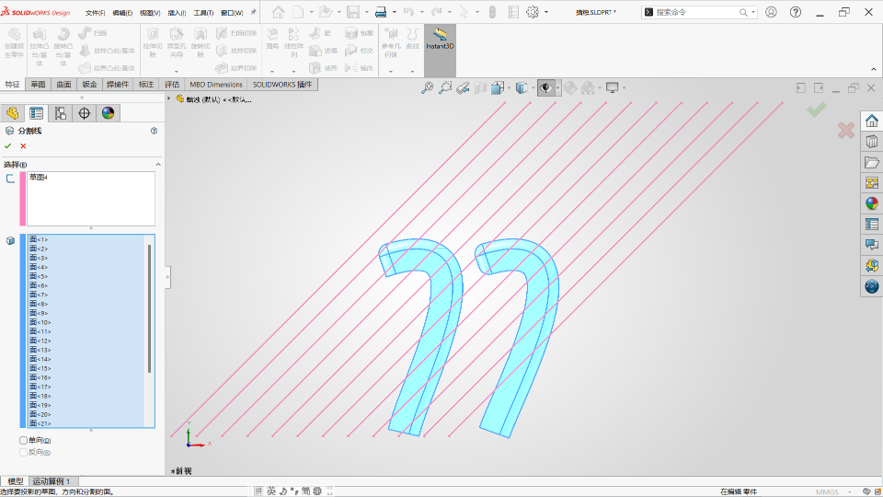Switch to ConfigurationManager tab icon
Image resolution: width=883 pixels, height=497 pixels.
point(60,113)
